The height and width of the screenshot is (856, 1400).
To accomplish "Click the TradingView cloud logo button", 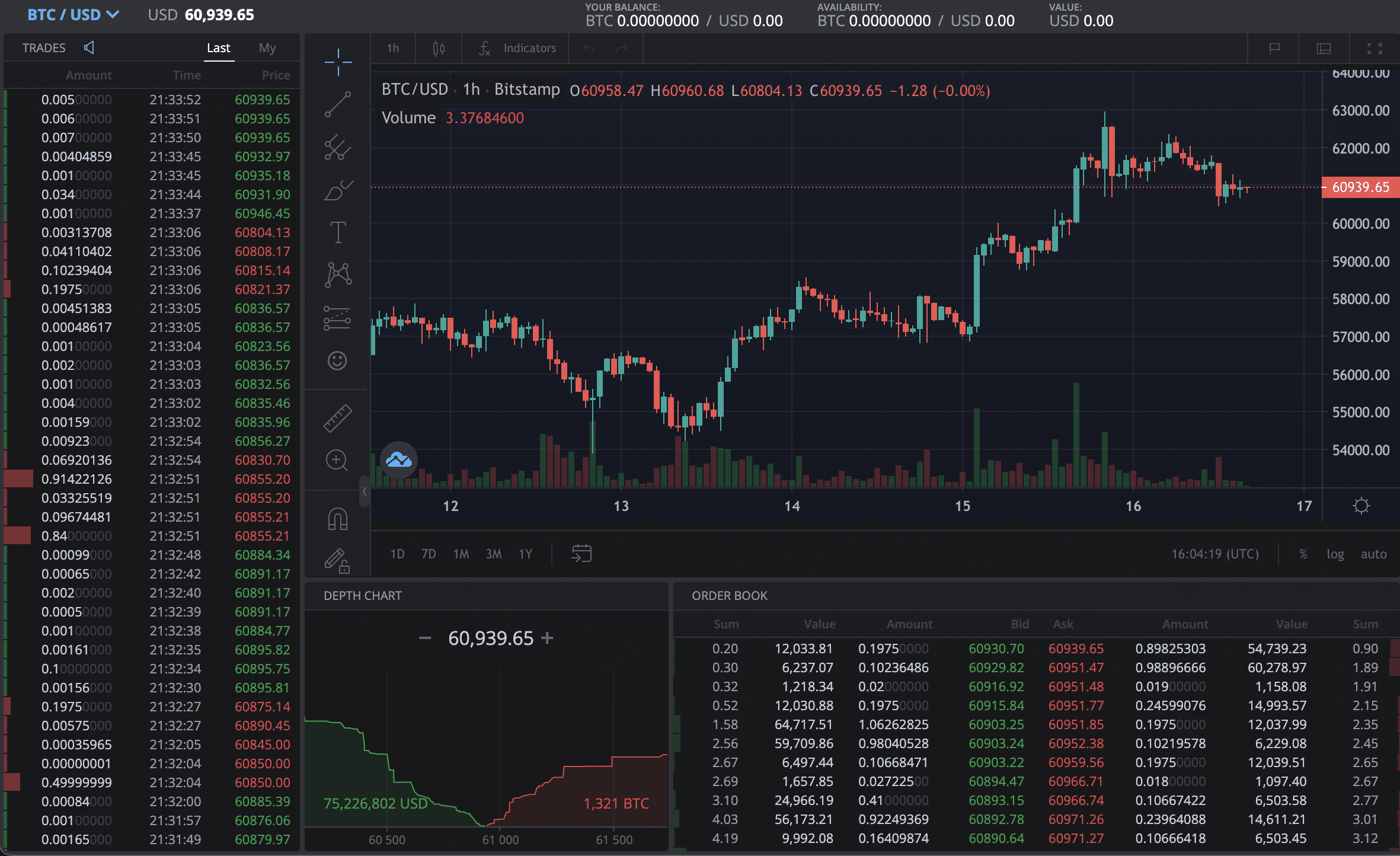I will pyautogui.click(x=399, y=459).
